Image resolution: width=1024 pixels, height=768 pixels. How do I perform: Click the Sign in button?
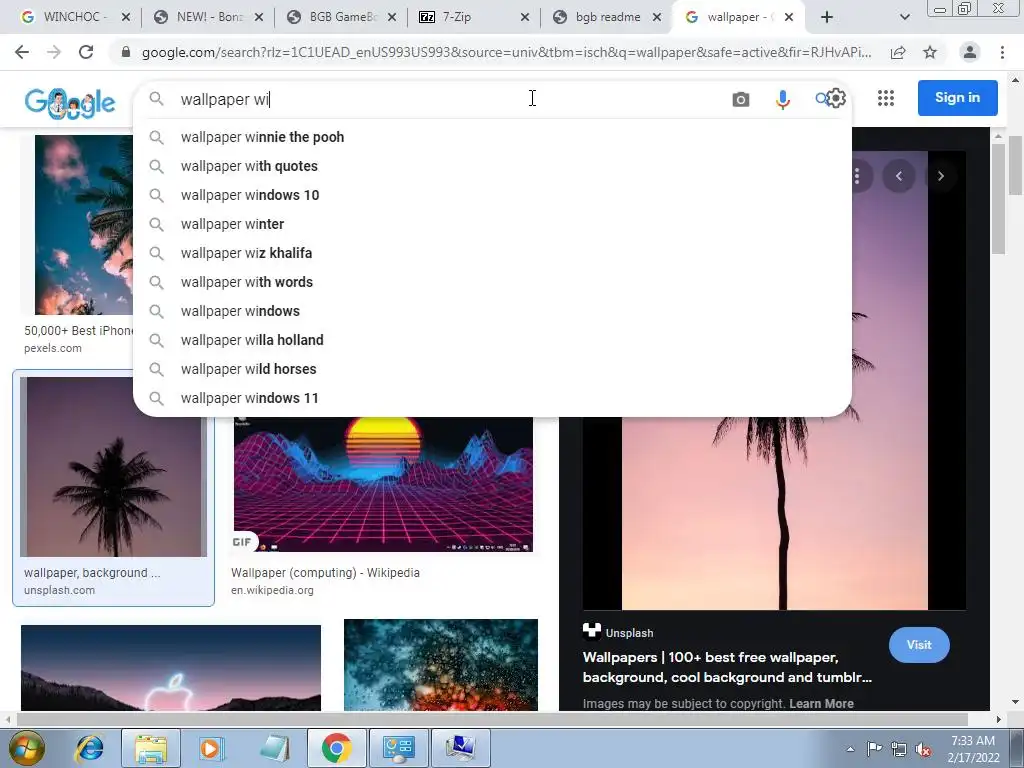957,98
